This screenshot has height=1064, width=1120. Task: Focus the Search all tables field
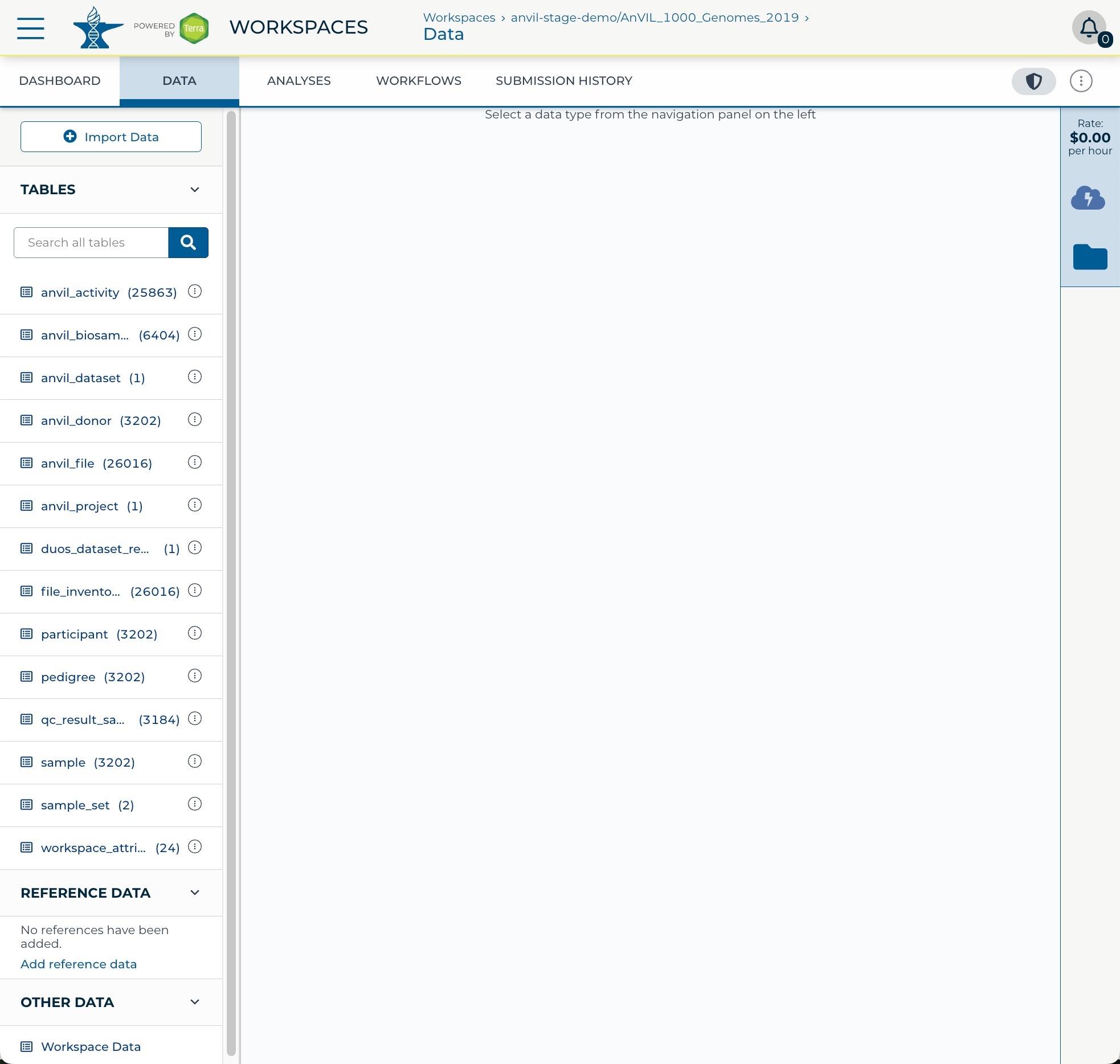click(91, 243)
